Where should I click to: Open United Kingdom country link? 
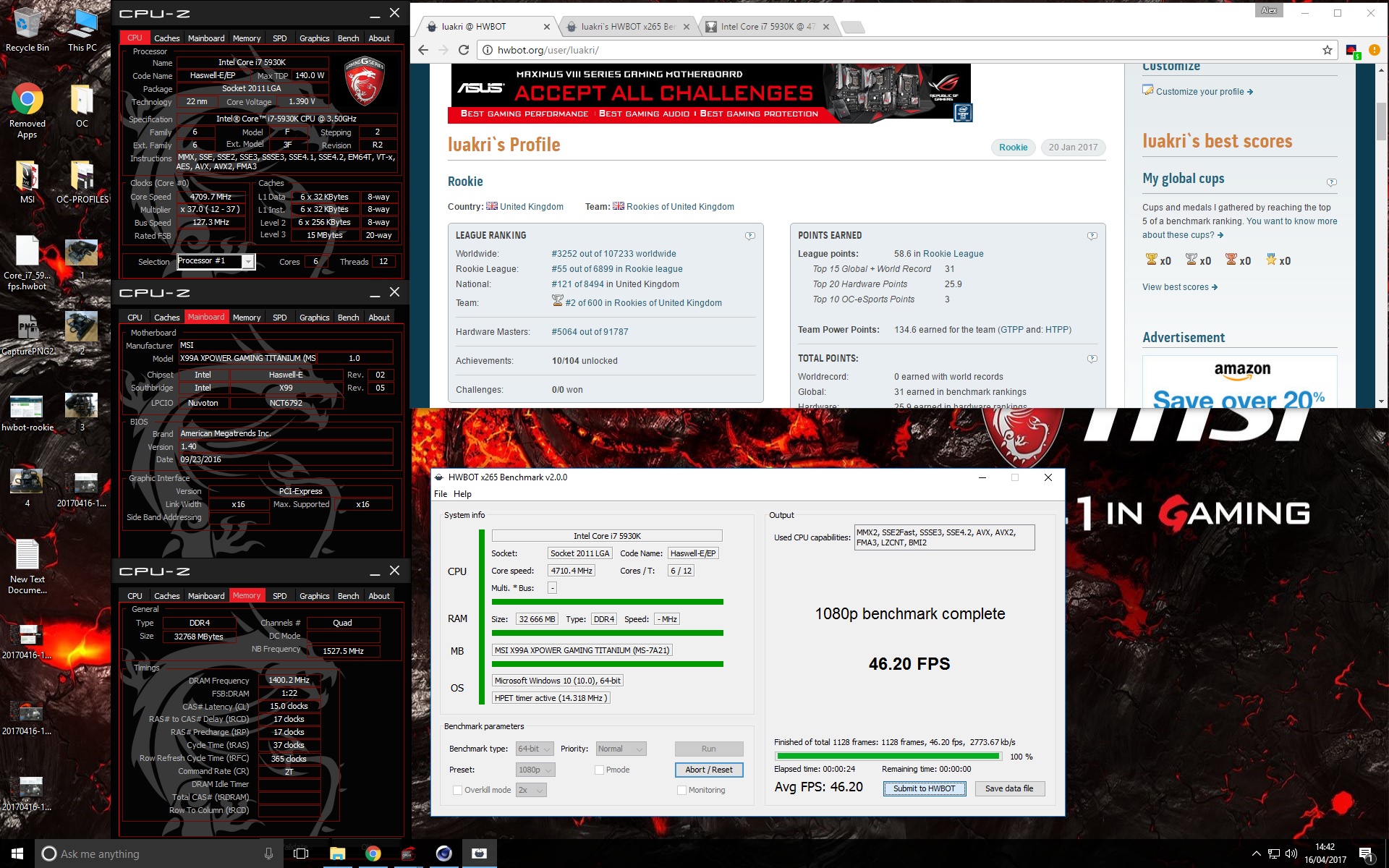531,206
